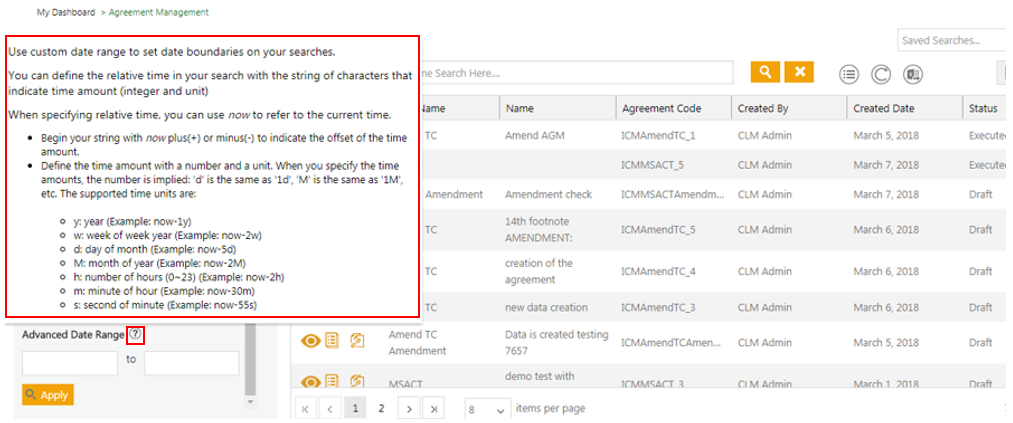Open Agreement Management breadcrumb link
This screenshot has height=423, width=1013.
[159, 12]
